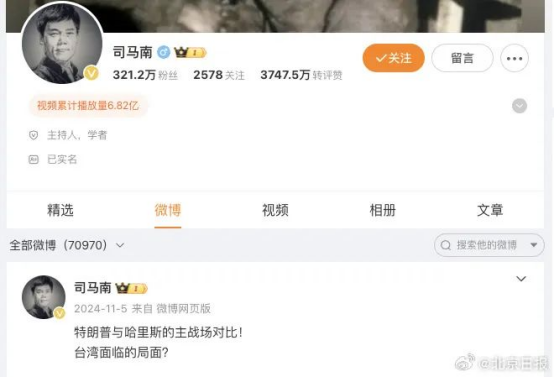Image resolution: width=554 pixels, height=377 pixels.
Task: Toggle the 关注 follow button
Action: pyautogui.click(x=394, y=58)
